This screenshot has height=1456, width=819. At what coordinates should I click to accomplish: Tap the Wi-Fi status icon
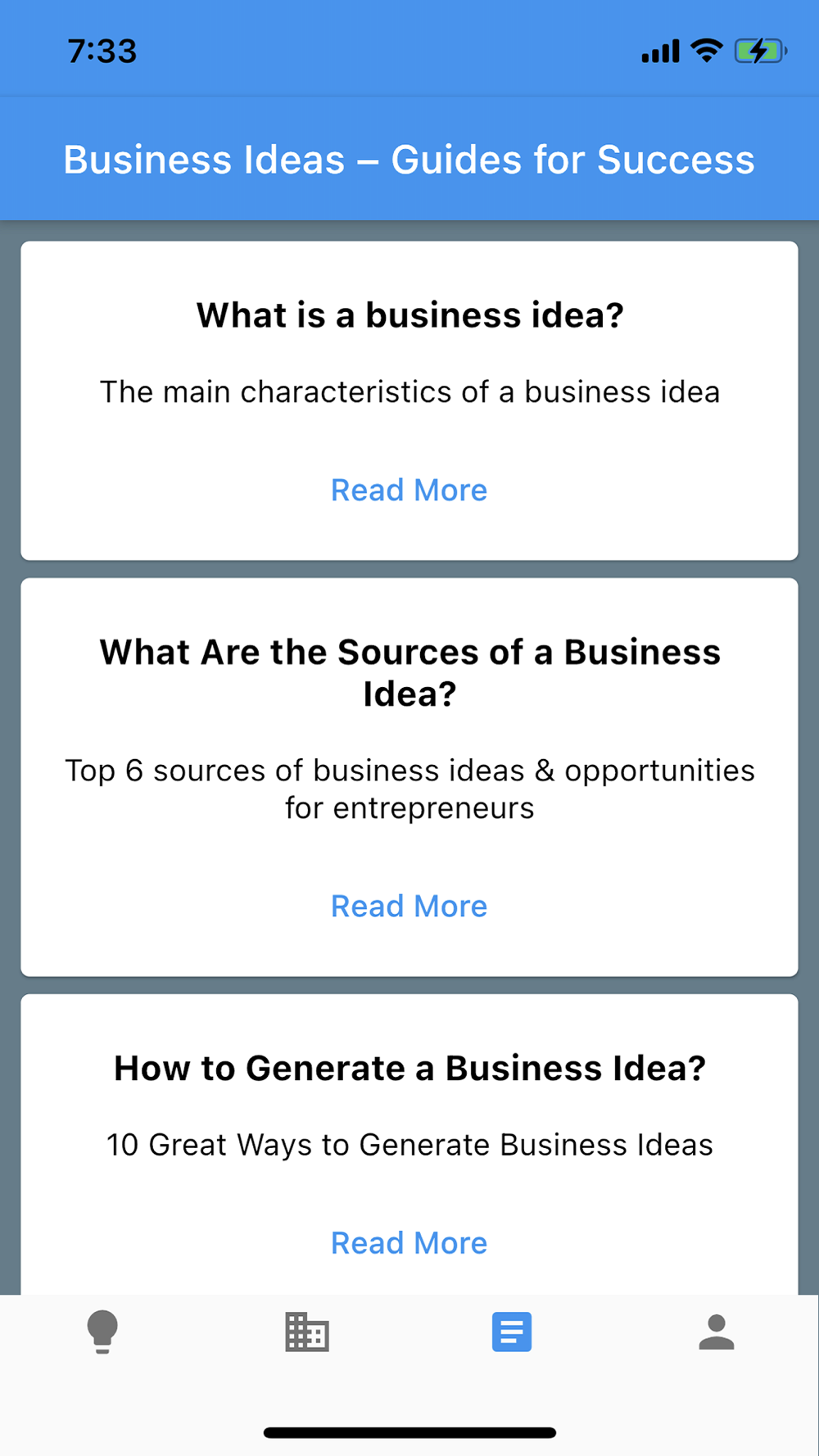click(706, 51)
